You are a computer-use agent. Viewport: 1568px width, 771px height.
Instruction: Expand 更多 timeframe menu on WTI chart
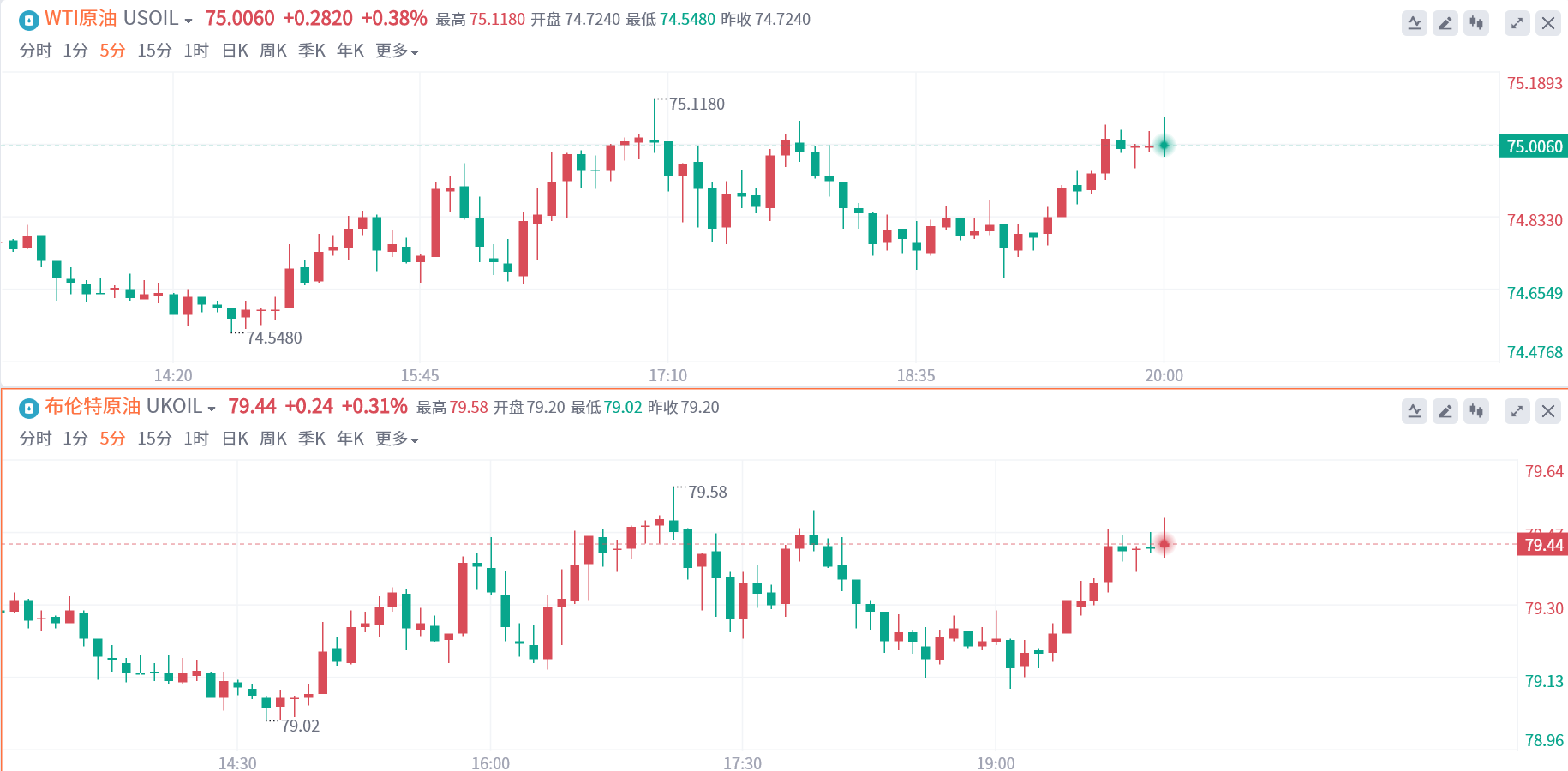(397, 51)
